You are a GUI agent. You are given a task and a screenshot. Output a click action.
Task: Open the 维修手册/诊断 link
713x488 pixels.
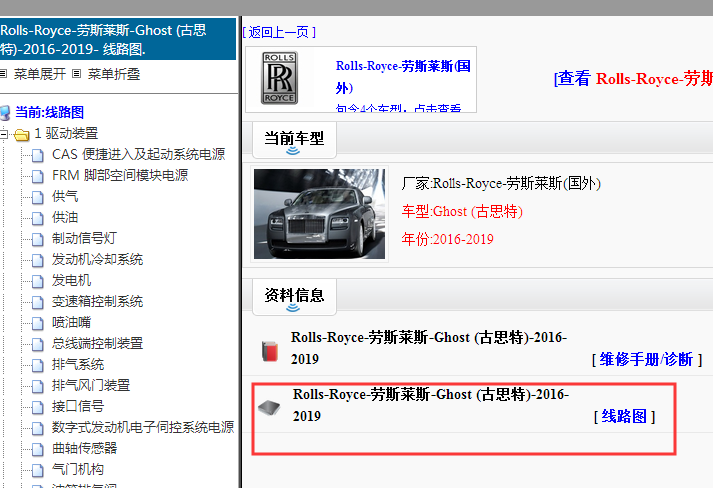[x=647, y=360]
